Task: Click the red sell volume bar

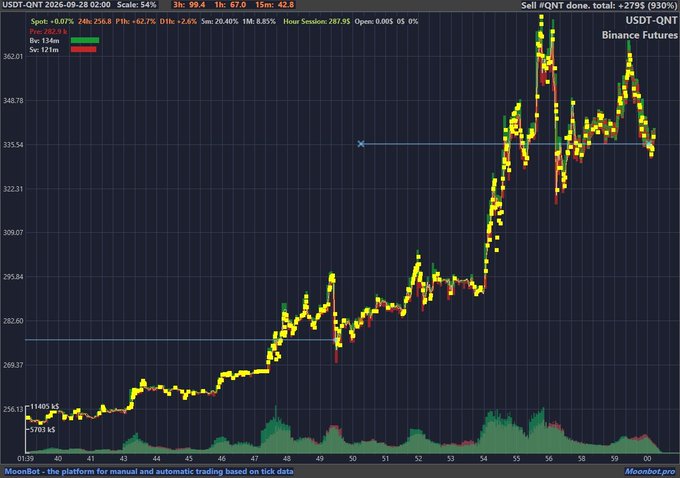Action: 83,49
